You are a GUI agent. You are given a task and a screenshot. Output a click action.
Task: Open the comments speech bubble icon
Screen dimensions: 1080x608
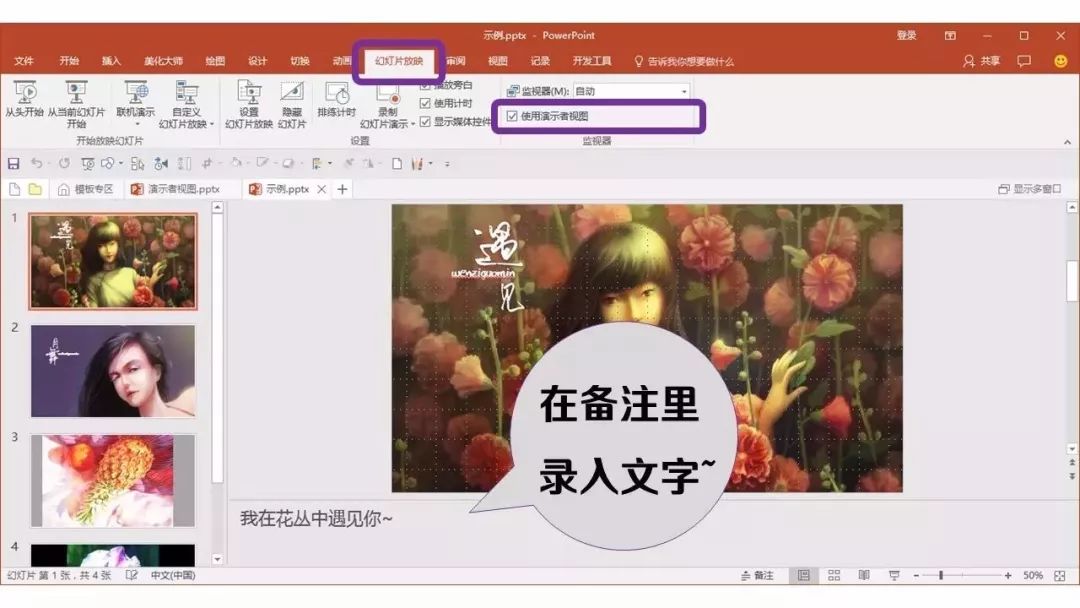pos(1024,61)
